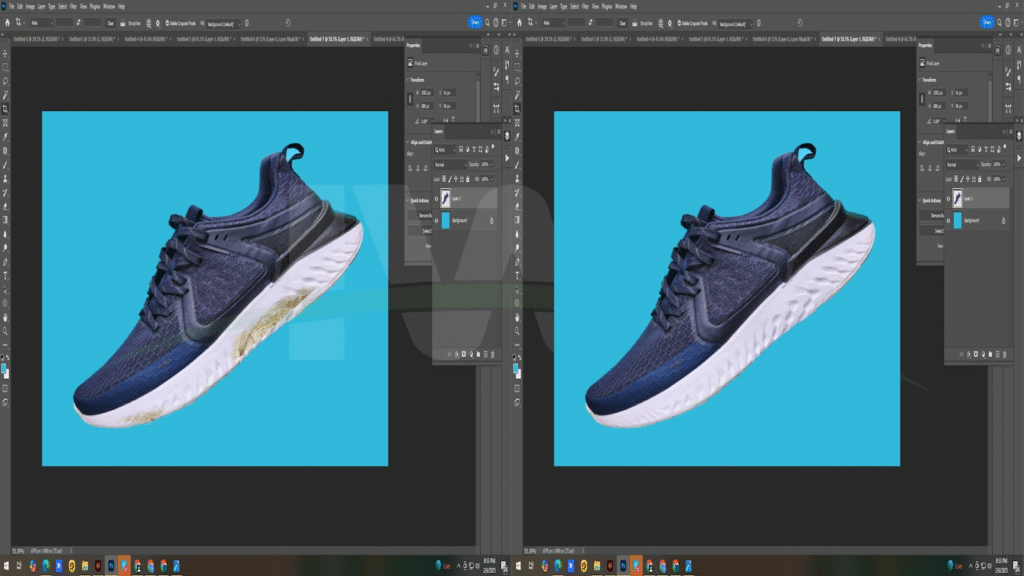Screen dimensions: 1024x576
Task: Choose the Clone Stamp tool in left window
Action: coord(6,178)
